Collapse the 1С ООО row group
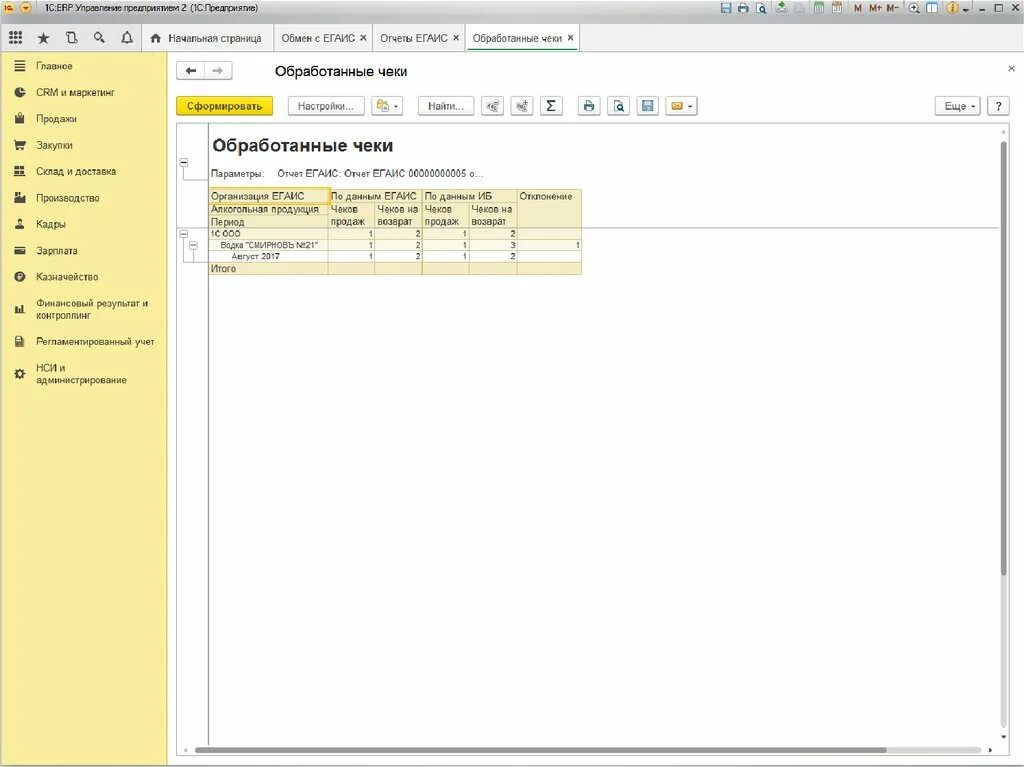Viewport: 1024px width, 767px height. tap(184, 233)
